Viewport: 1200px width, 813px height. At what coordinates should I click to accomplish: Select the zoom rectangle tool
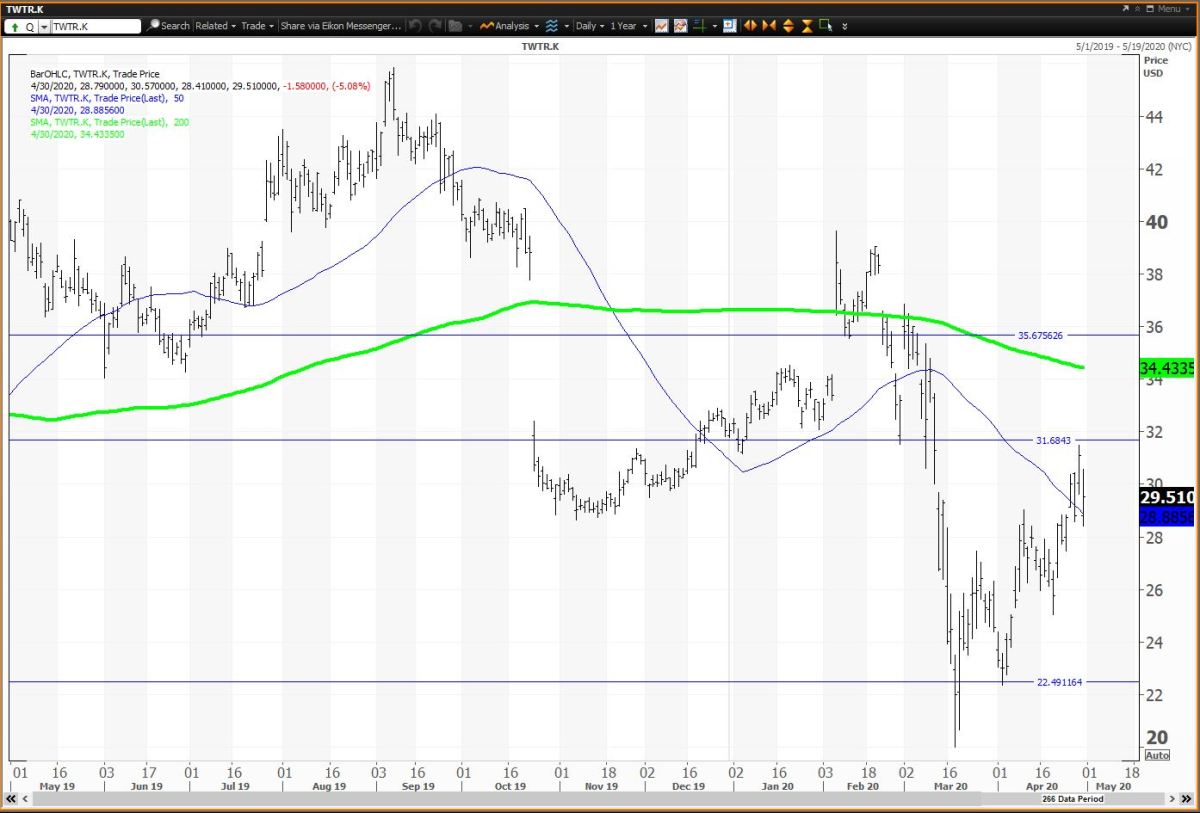(825, 26)
